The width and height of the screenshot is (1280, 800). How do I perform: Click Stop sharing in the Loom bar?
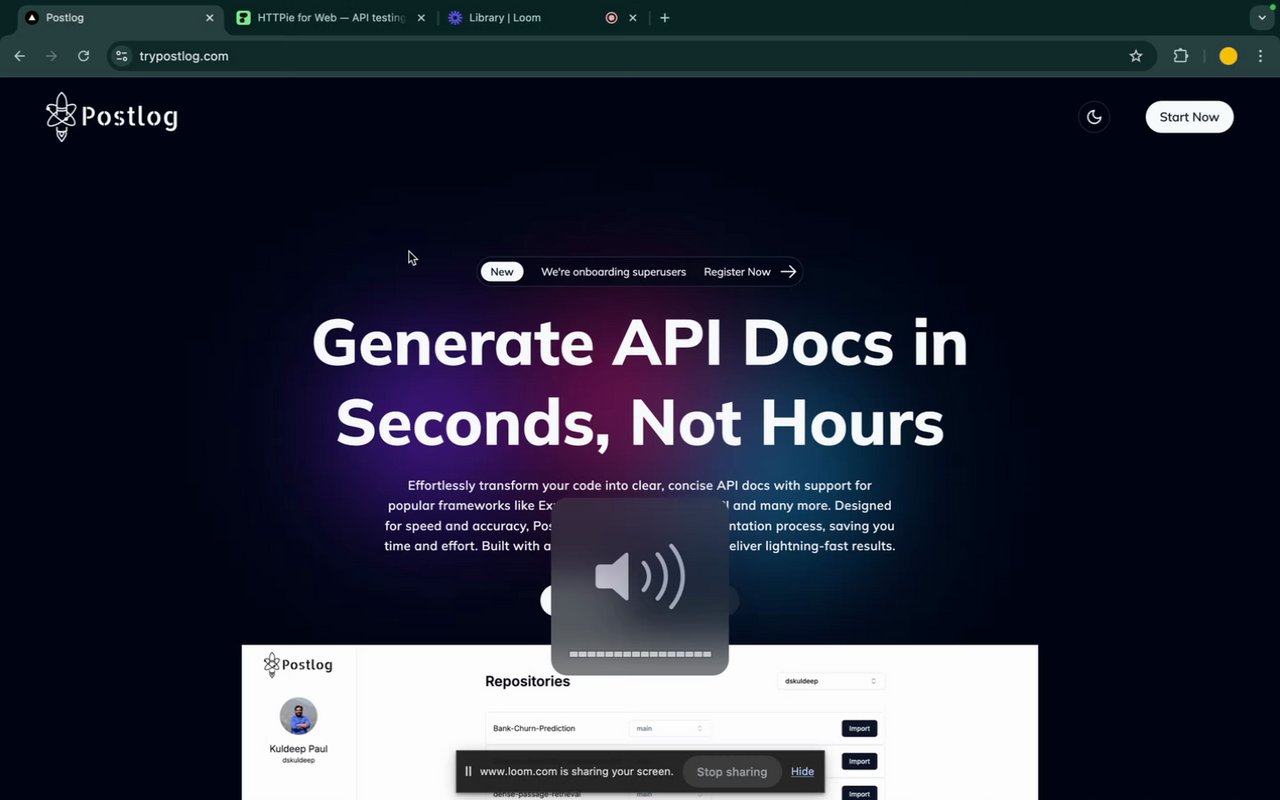732,771
